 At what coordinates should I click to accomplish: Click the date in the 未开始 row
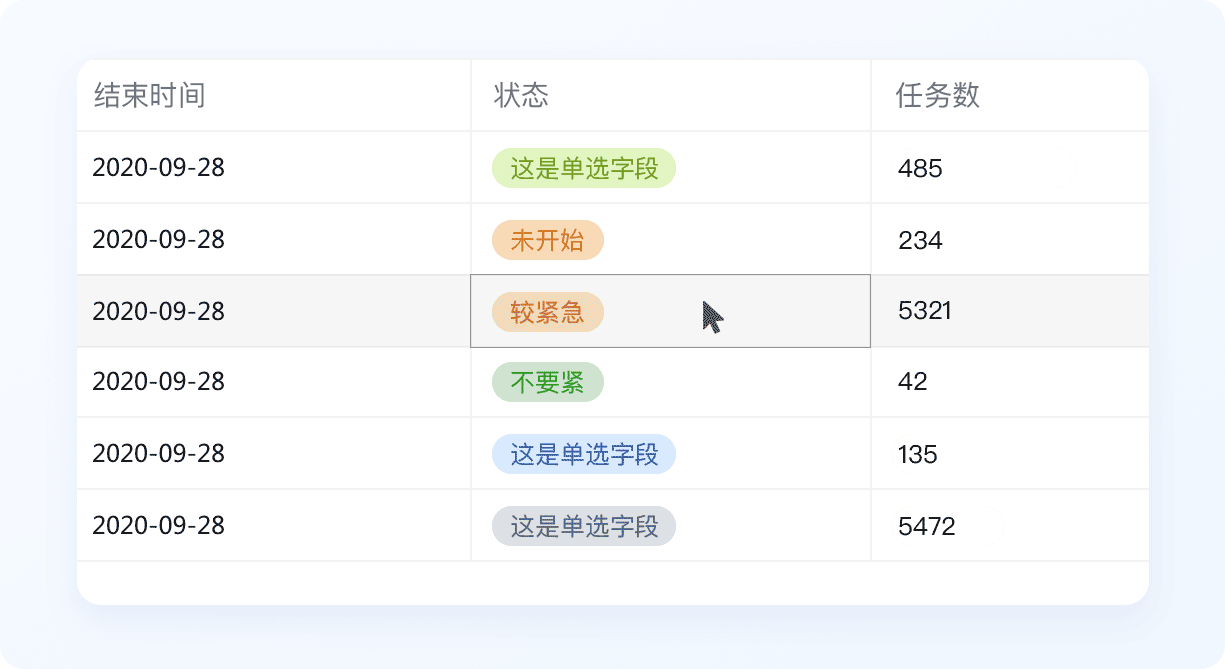(158, 240)
